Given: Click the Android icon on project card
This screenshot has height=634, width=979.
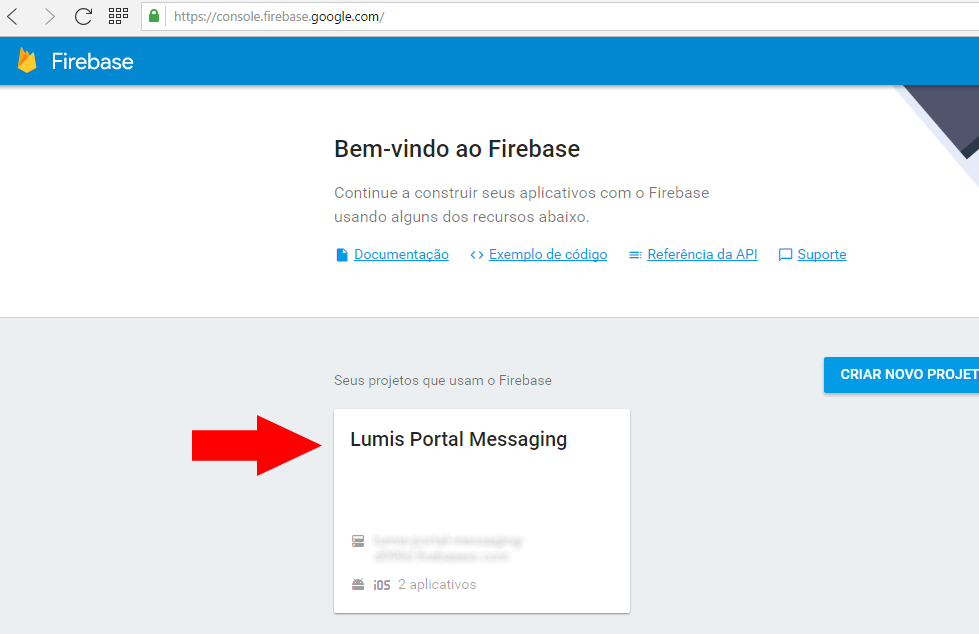Looking at the screenshot, I should [358, 585].
